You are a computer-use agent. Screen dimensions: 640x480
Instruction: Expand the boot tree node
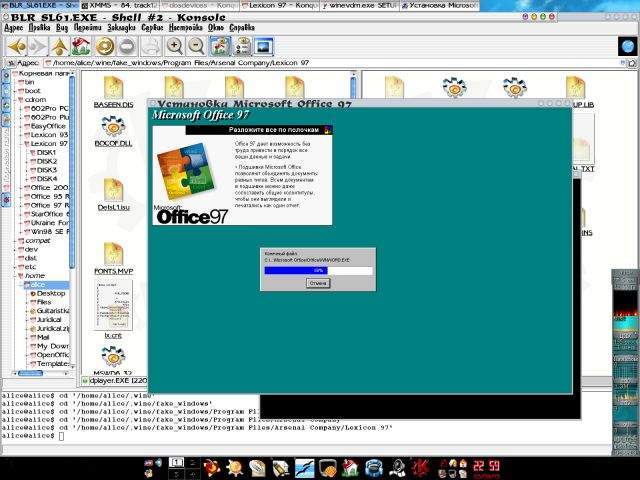16,91
